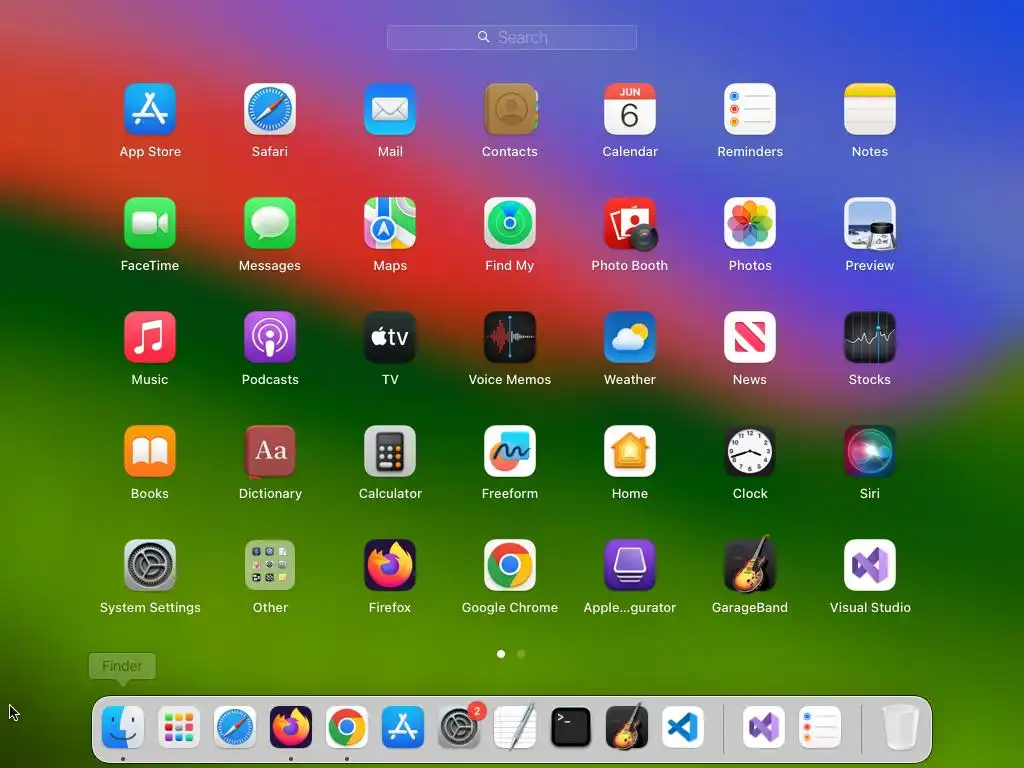
Task: Launch the Notes app
Action: (x=870, y=109)
